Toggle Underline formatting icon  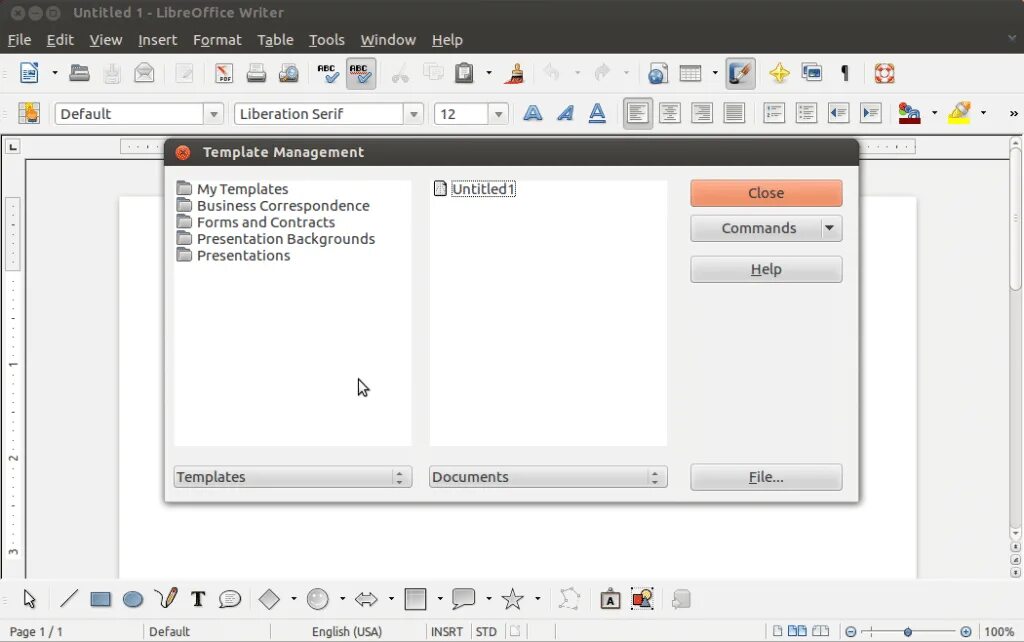click(598, 114)
